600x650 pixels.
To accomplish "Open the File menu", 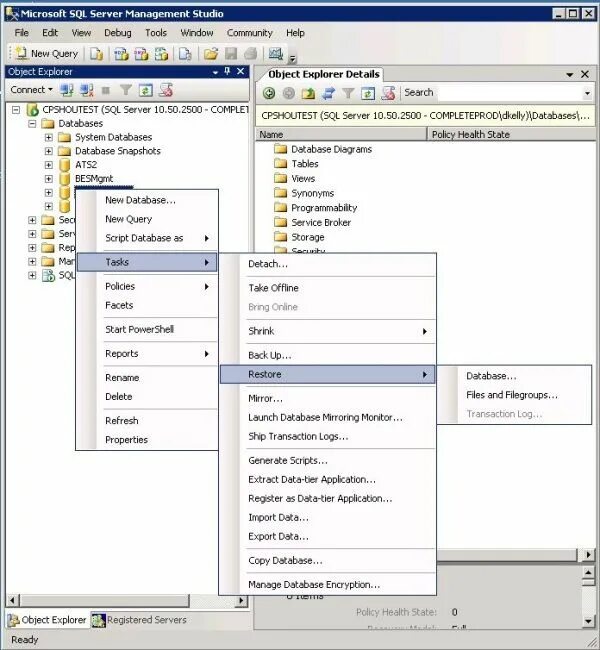I will pos(22,33).
